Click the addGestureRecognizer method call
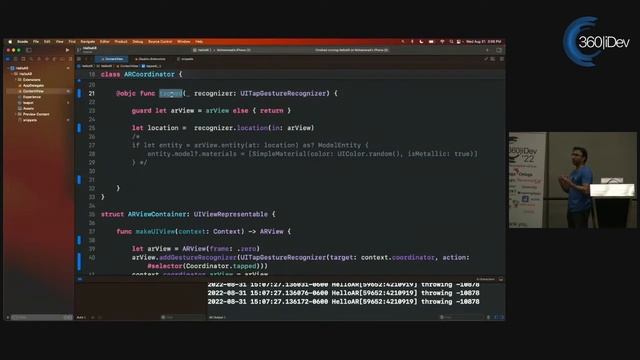The height and width of the screenshot is (360, 640). pyautogui.click(x=198, y=258)
